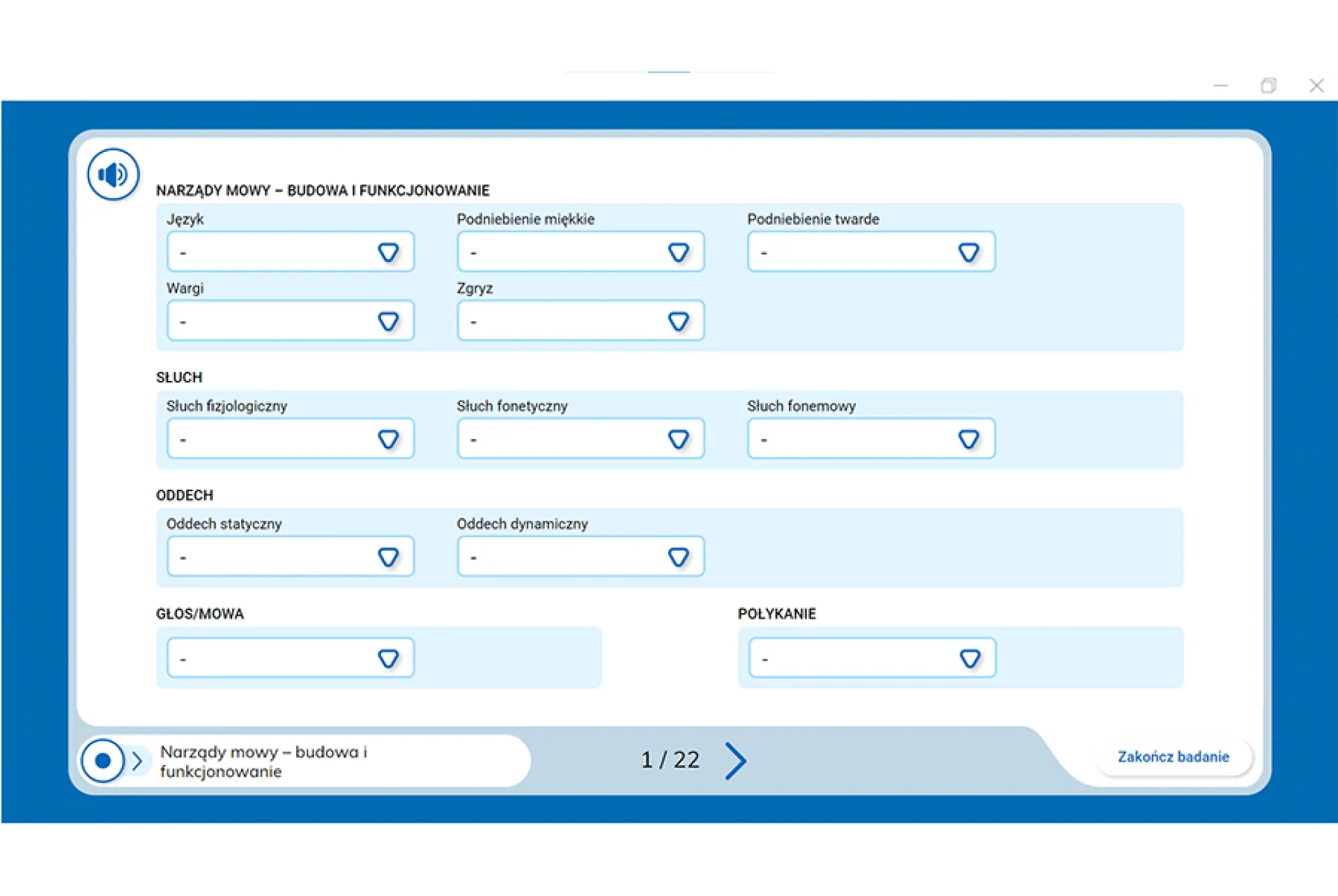Screen dimensions: 1338x896
Task: Click the Zakończ badanie button
Action: point(1173,757)
